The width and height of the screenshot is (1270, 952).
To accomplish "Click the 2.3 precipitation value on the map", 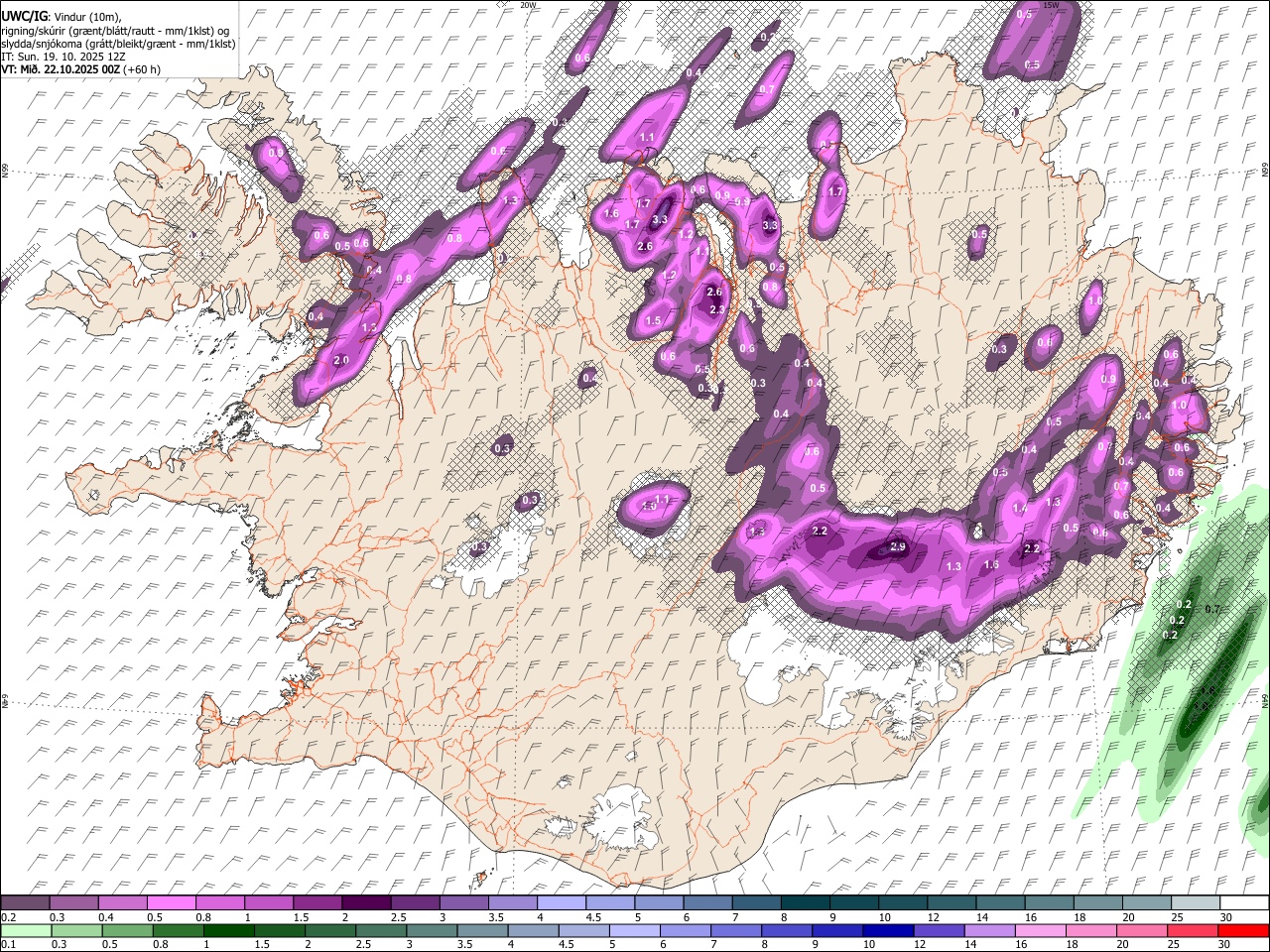I will pos(717,309).
